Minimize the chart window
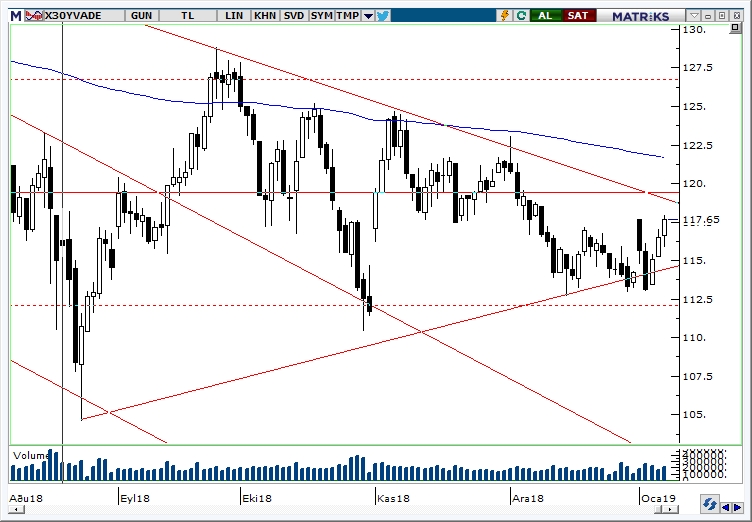The height and width of the screenshot is (522, 752). pyautogui.click(x=708, y=16)
